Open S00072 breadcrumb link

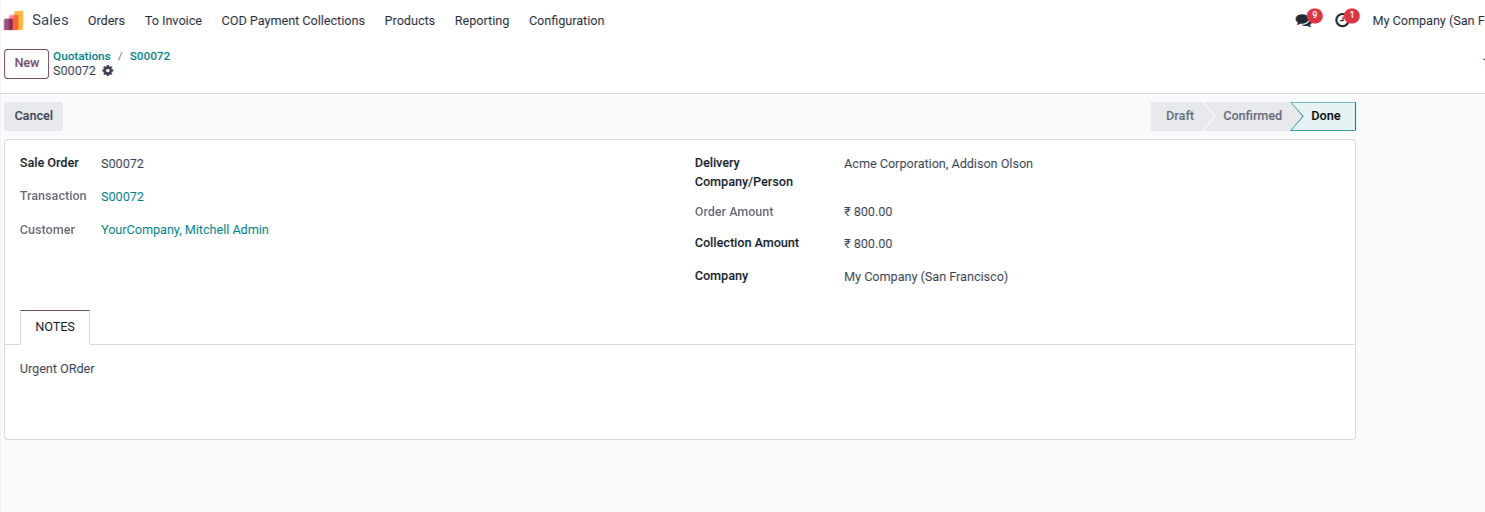pos(150,56)
